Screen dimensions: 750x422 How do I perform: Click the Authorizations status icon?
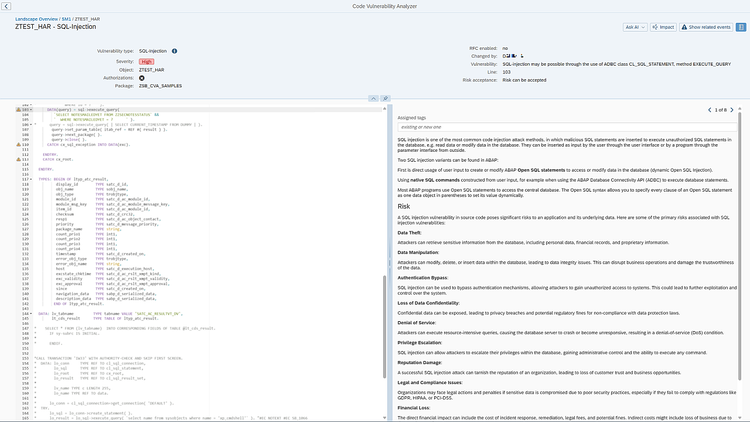pyautogui.click(x=142, y=78)
